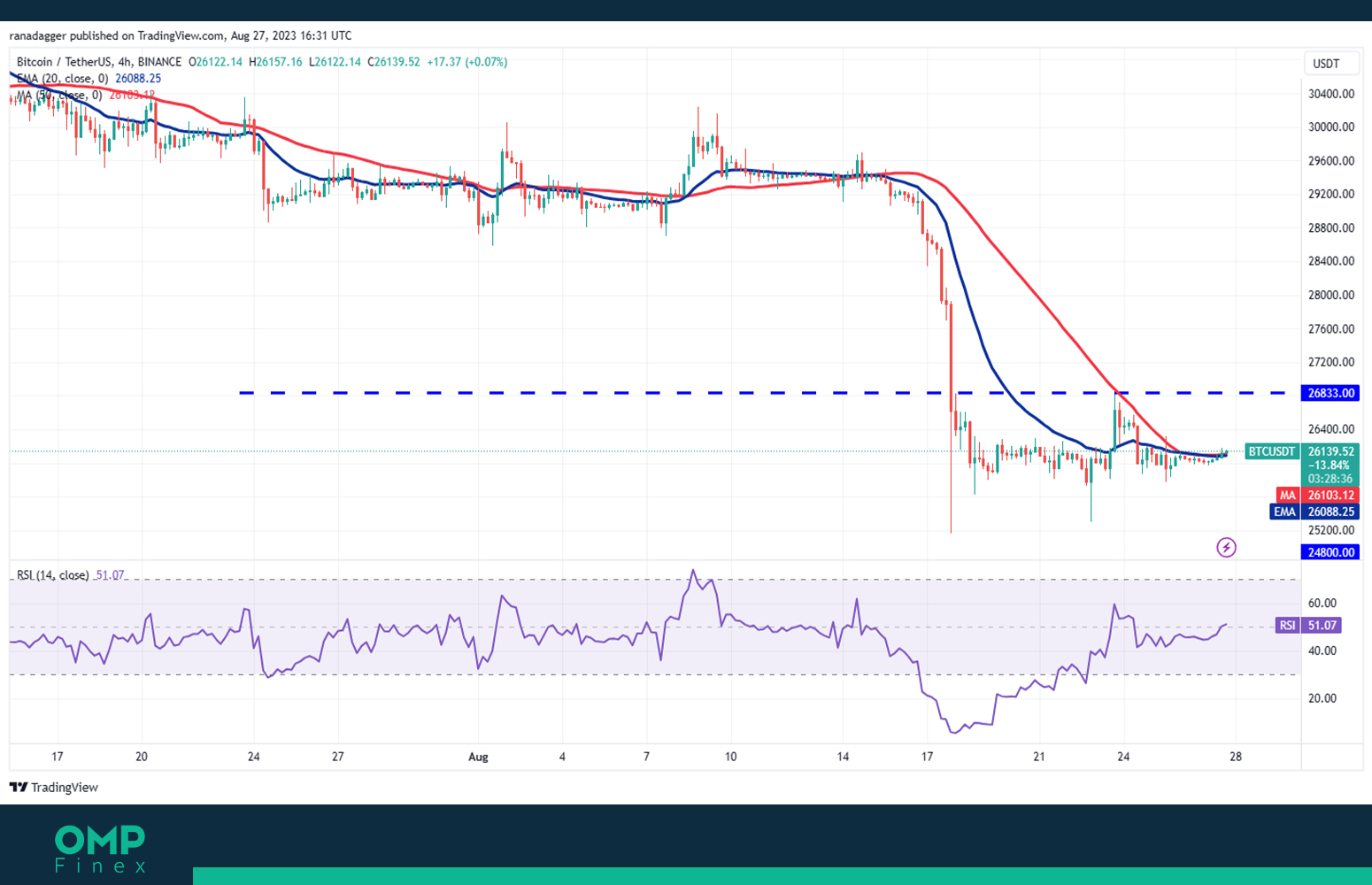1372x885 pixels.
Task: Select the blue EMA price axis label
Action: pos(1284,512)
